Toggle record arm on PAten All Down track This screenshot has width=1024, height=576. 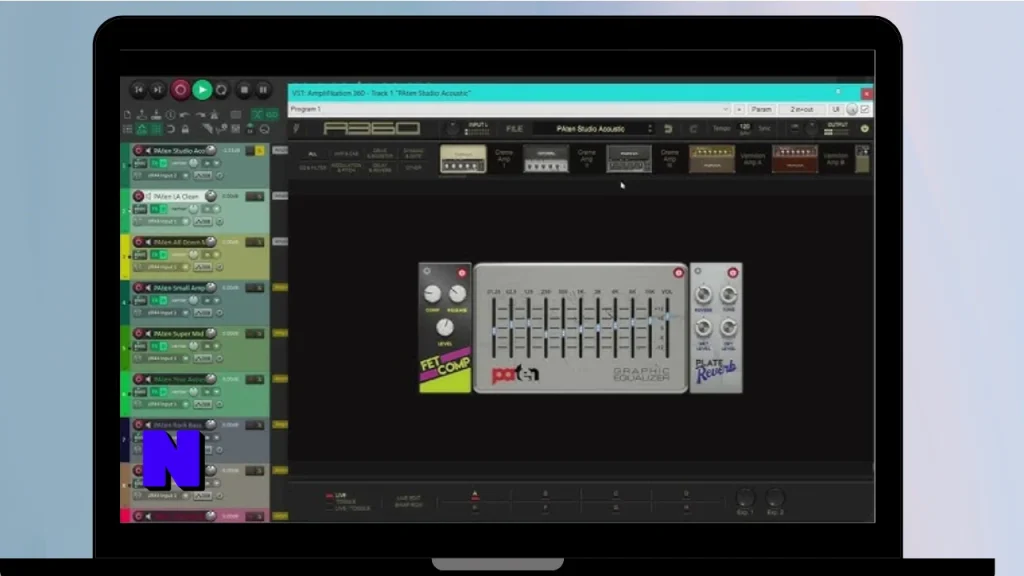(138, 242)
